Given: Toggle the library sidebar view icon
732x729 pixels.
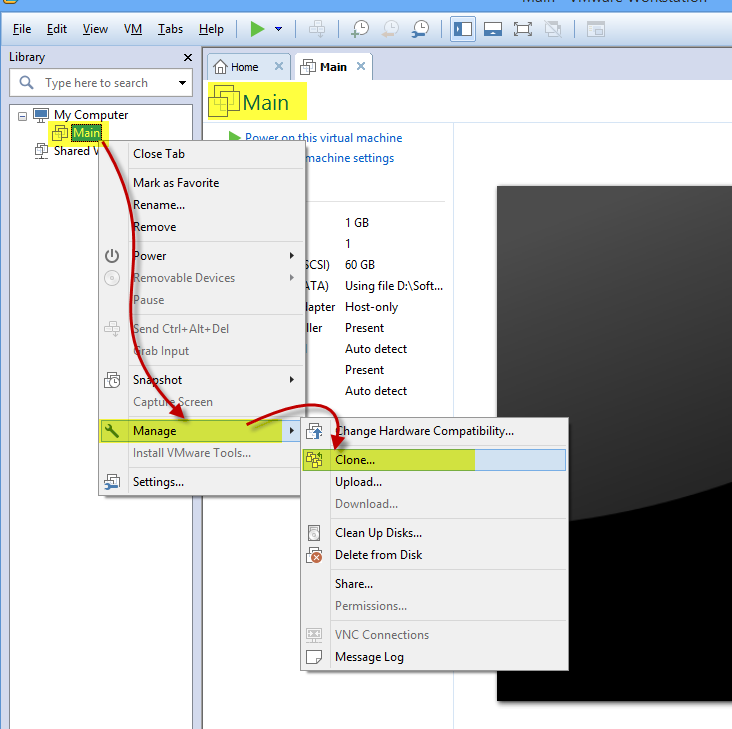Looking at the screenshot, I should [463, 29].
